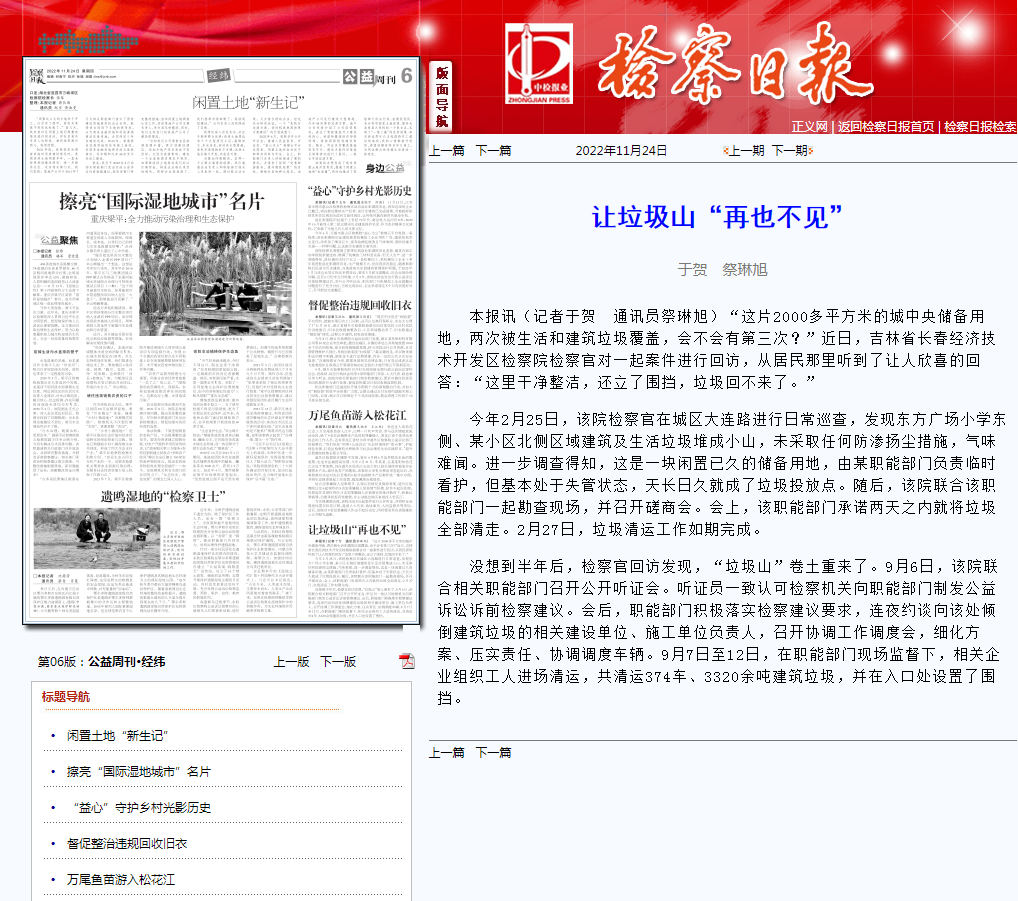The width and height of the screenshot is (1018, 901).
Task: Go to previous issue 上一期
Action: click(746, 151)
